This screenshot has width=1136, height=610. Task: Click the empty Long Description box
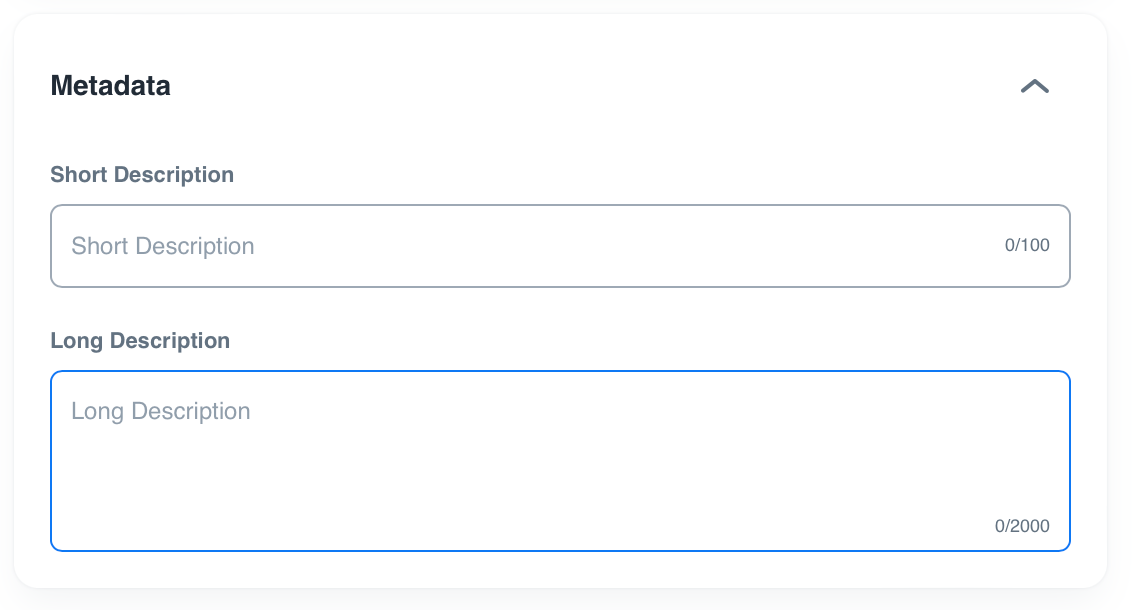[x=560, y=460]
